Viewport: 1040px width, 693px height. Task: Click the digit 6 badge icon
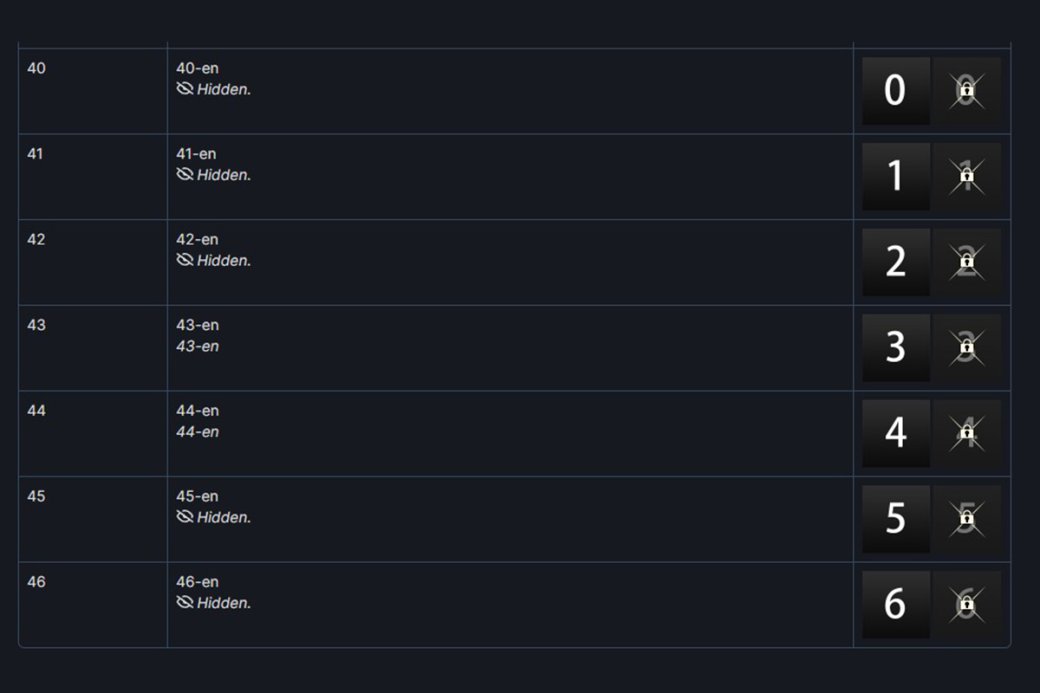point(896,604)
